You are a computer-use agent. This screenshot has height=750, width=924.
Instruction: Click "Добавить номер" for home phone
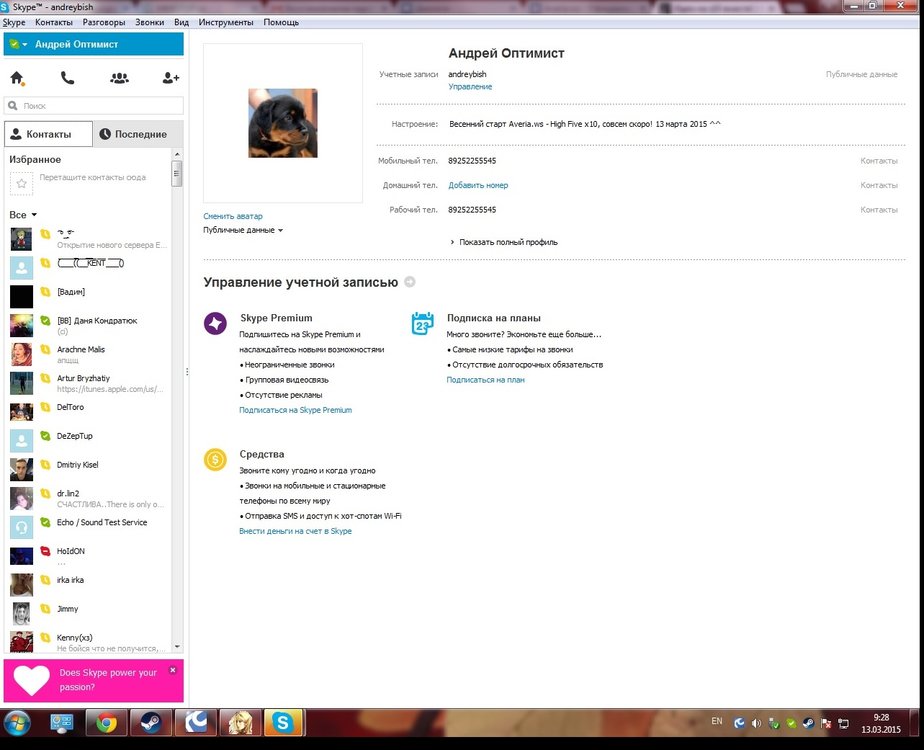point(478,185)
